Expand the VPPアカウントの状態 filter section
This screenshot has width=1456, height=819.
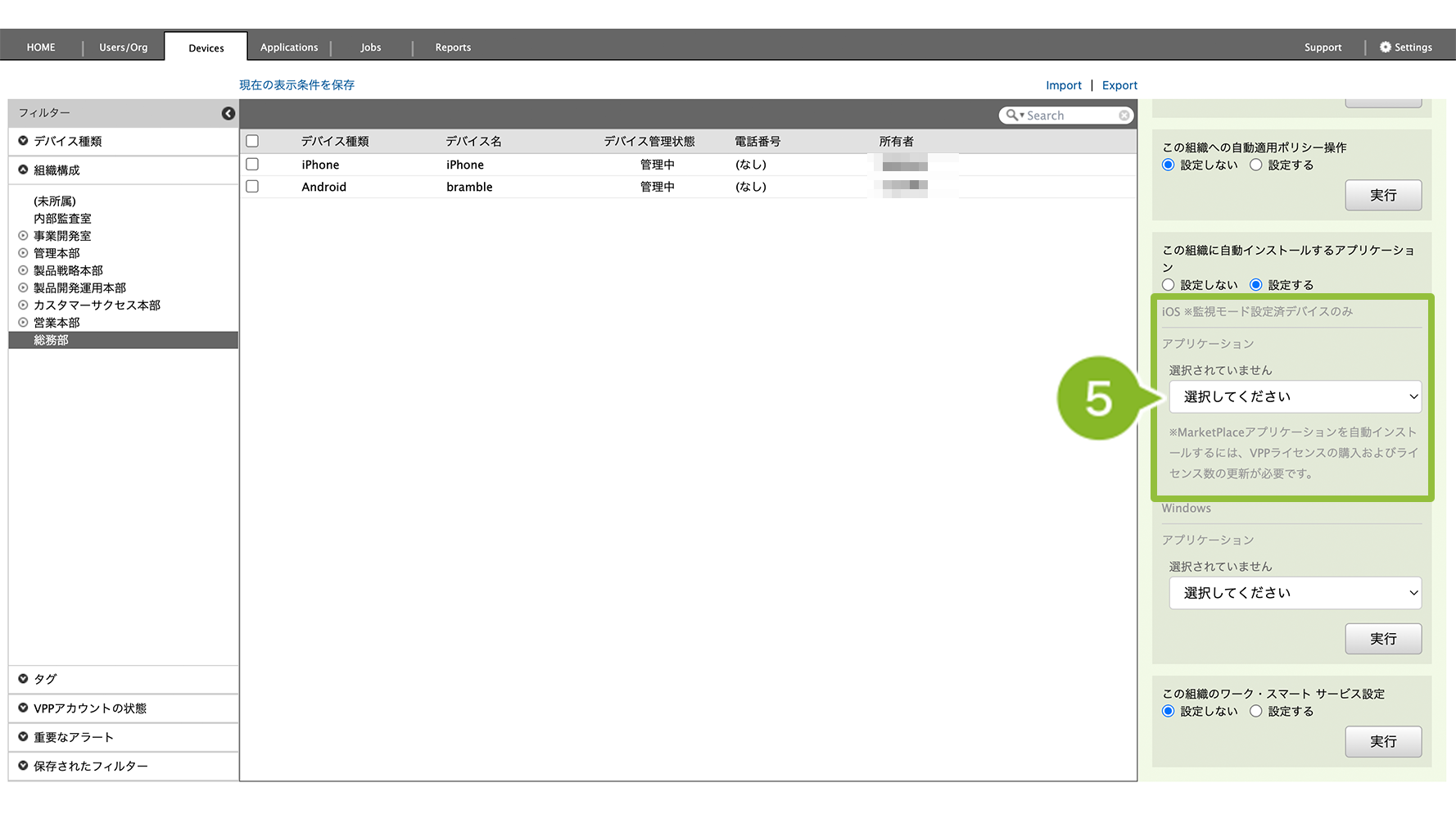pos(23,708)
